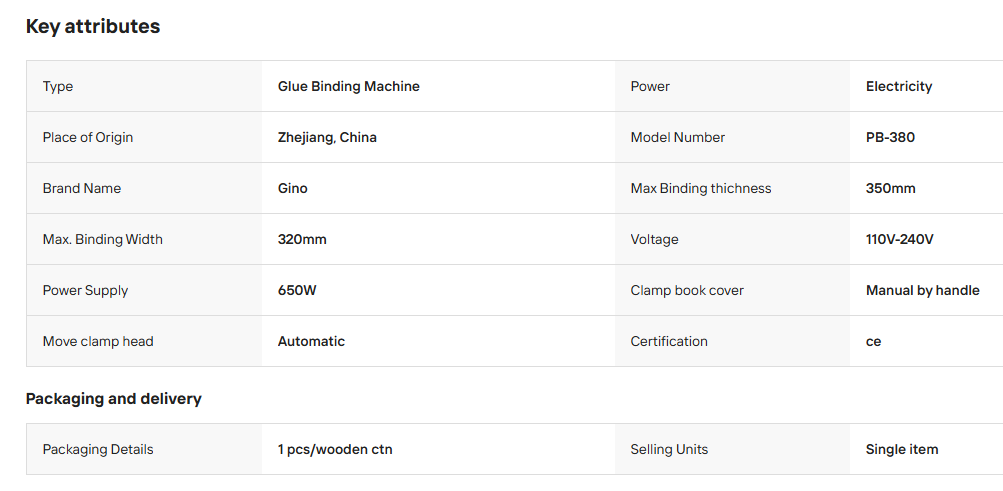Select the PB-380 model number
This screenshot has width=1003, height=491.
890,137
